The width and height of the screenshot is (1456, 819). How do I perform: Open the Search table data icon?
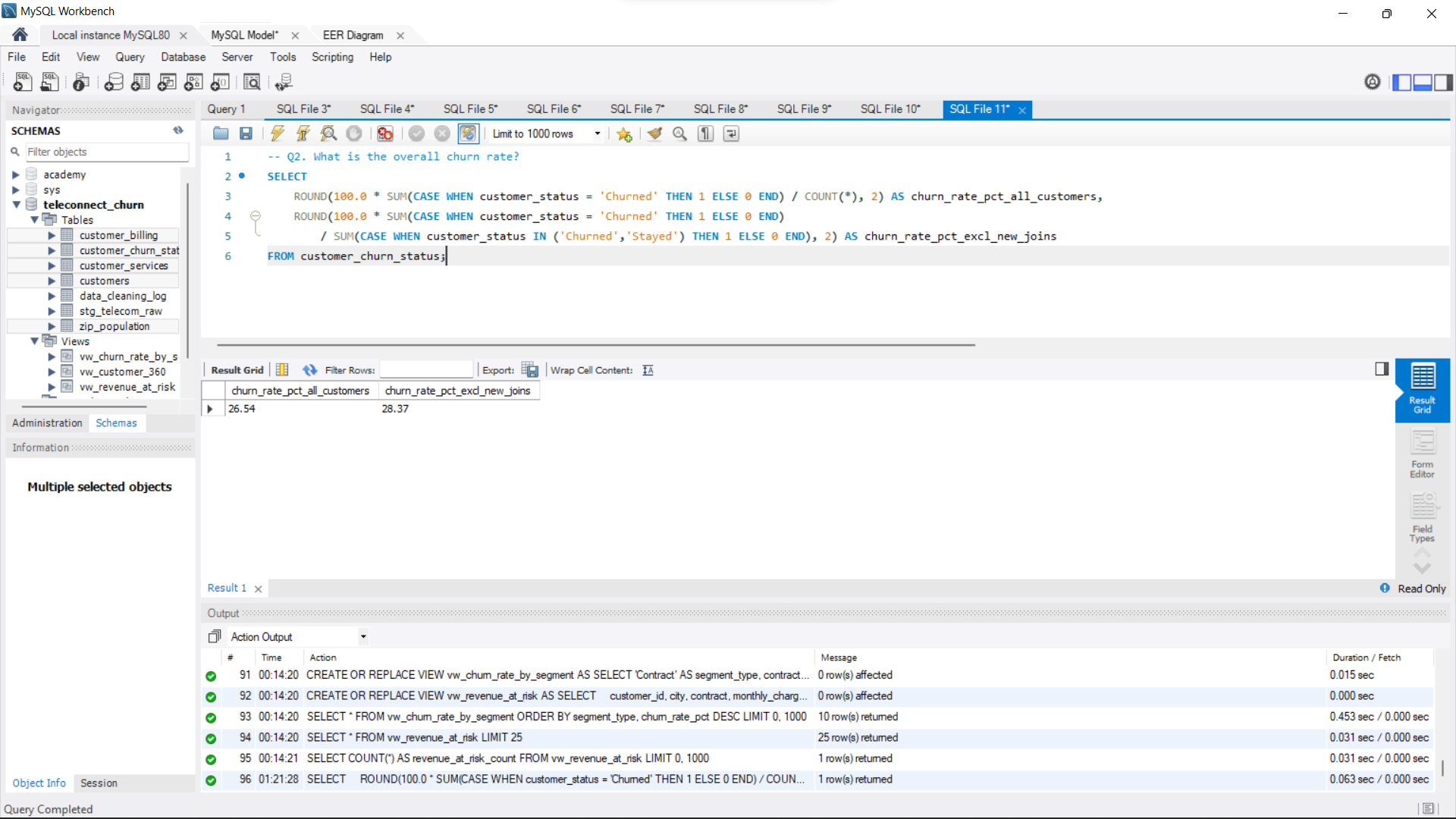[252, 82]
